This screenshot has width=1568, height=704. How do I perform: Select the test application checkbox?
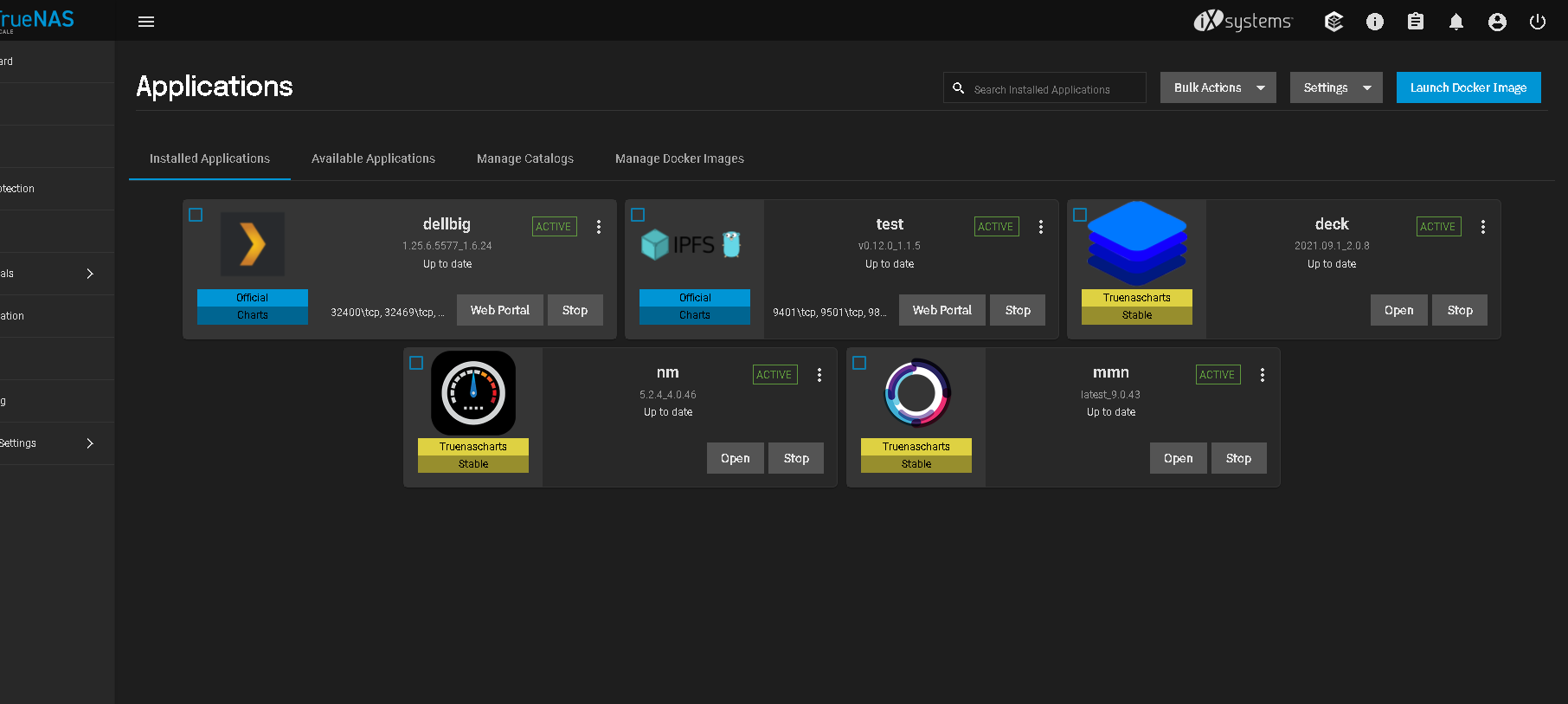[x=638, y=215]
